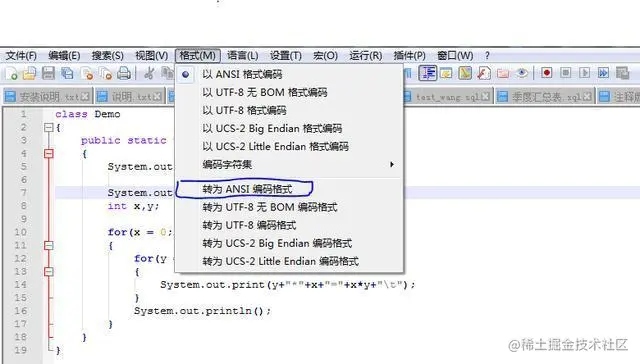This screenshot has width=640, height=364.
Task: Click the Cut scissors icon
Action: click(149, 73)
